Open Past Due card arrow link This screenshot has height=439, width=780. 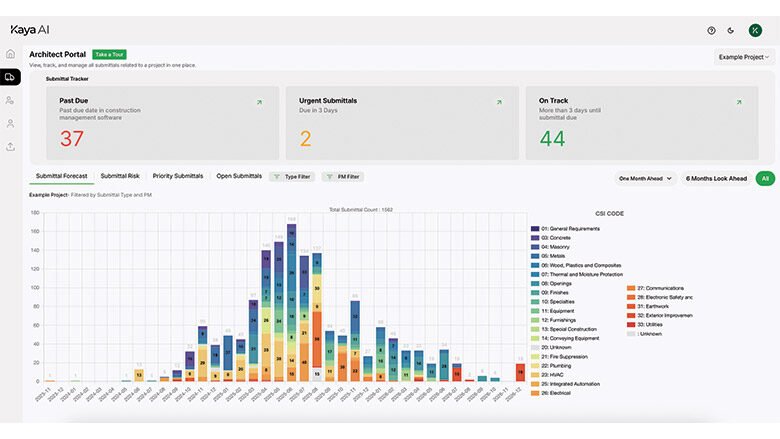point(259,102)
